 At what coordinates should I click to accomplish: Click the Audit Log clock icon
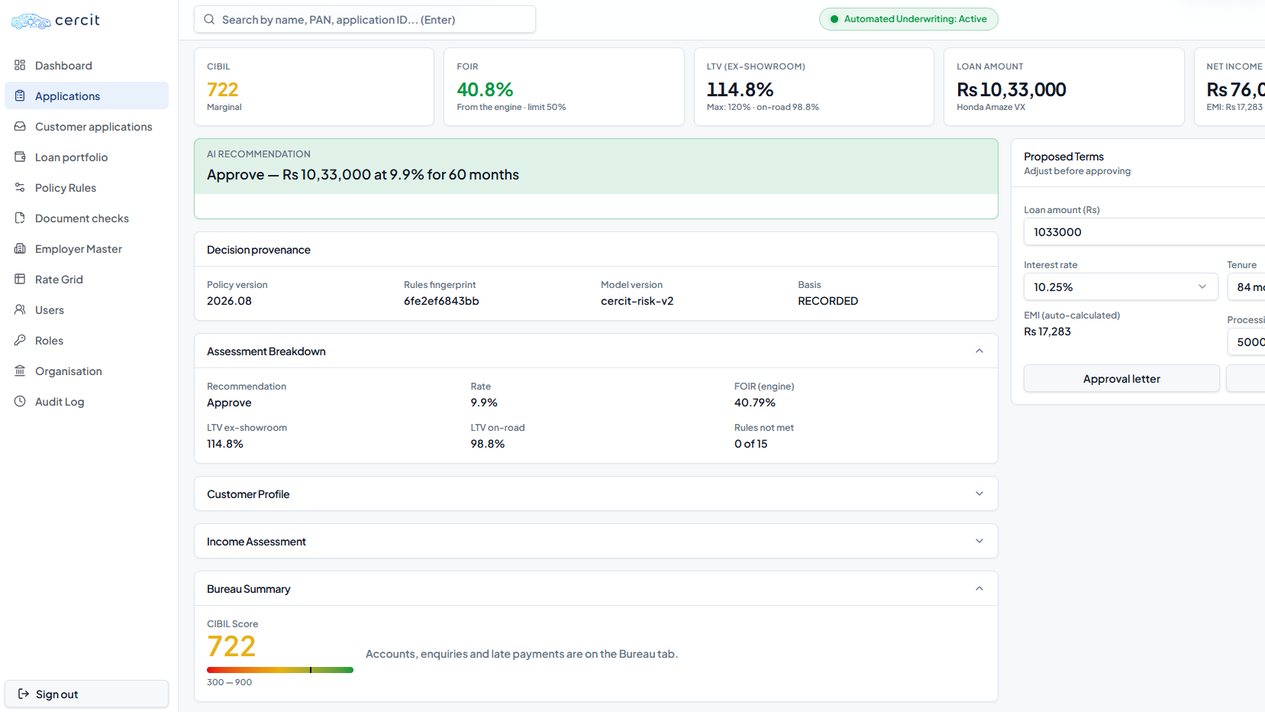tap(20, 402)
